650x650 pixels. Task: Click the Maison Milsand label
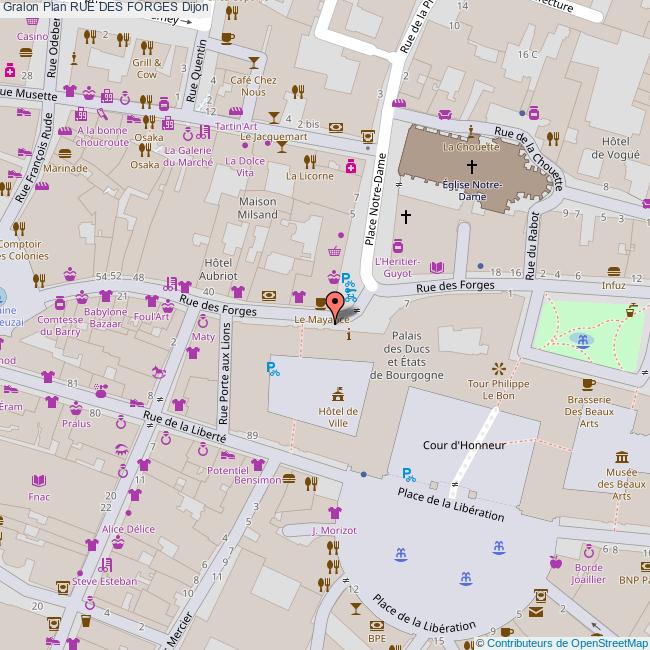click(257, 208)
